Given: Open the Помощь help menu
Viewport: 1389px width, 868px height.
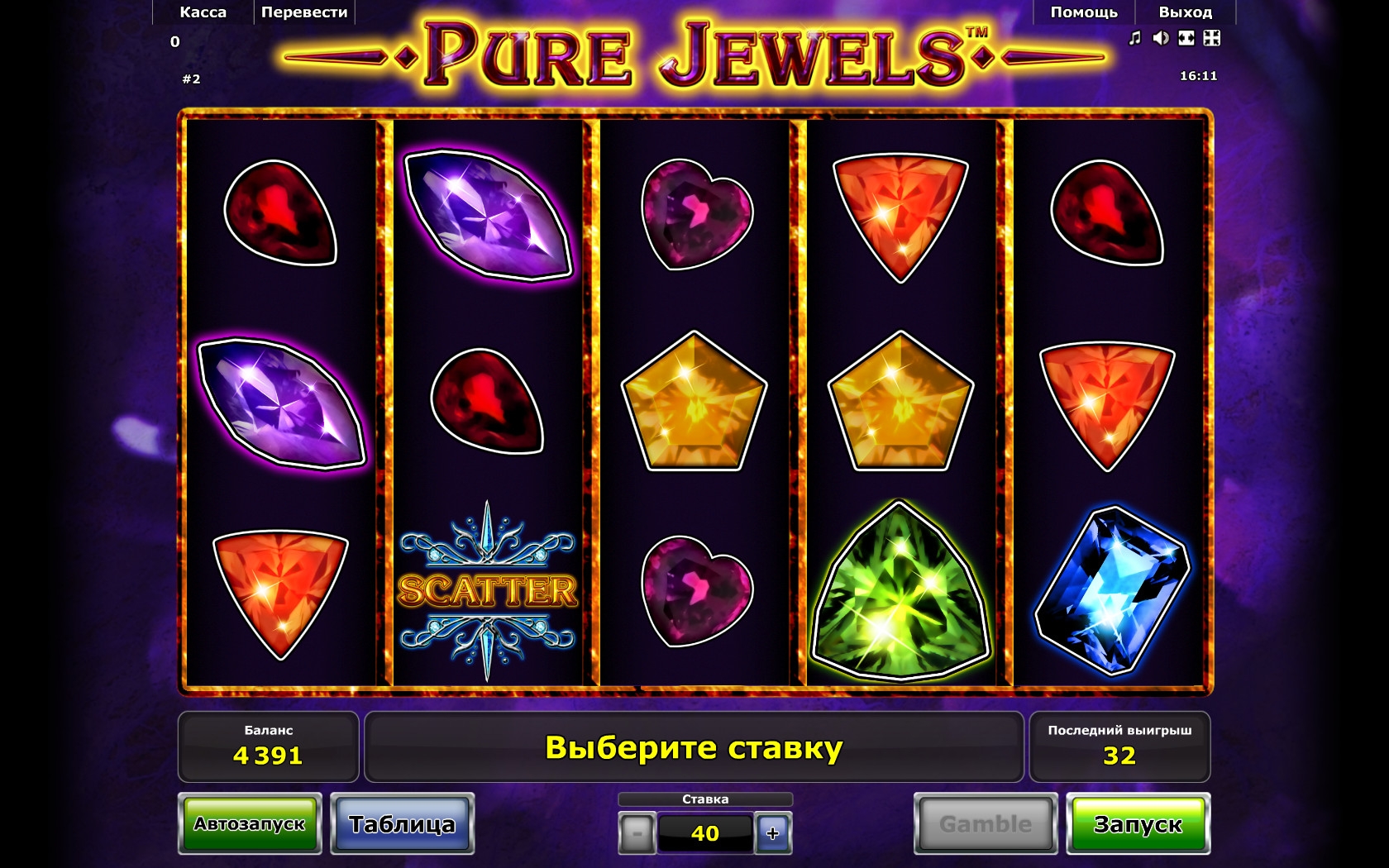Looking at the screenshot, I should pyautogui.click(x=1084, y=12).
